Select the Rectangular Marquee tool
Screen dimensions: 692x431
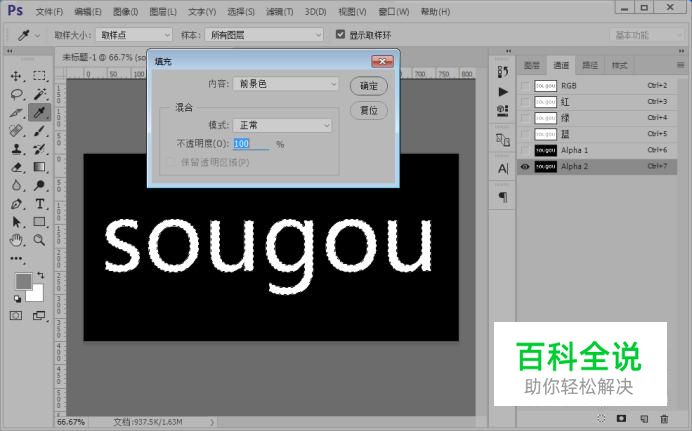click(x=39, y=76)
